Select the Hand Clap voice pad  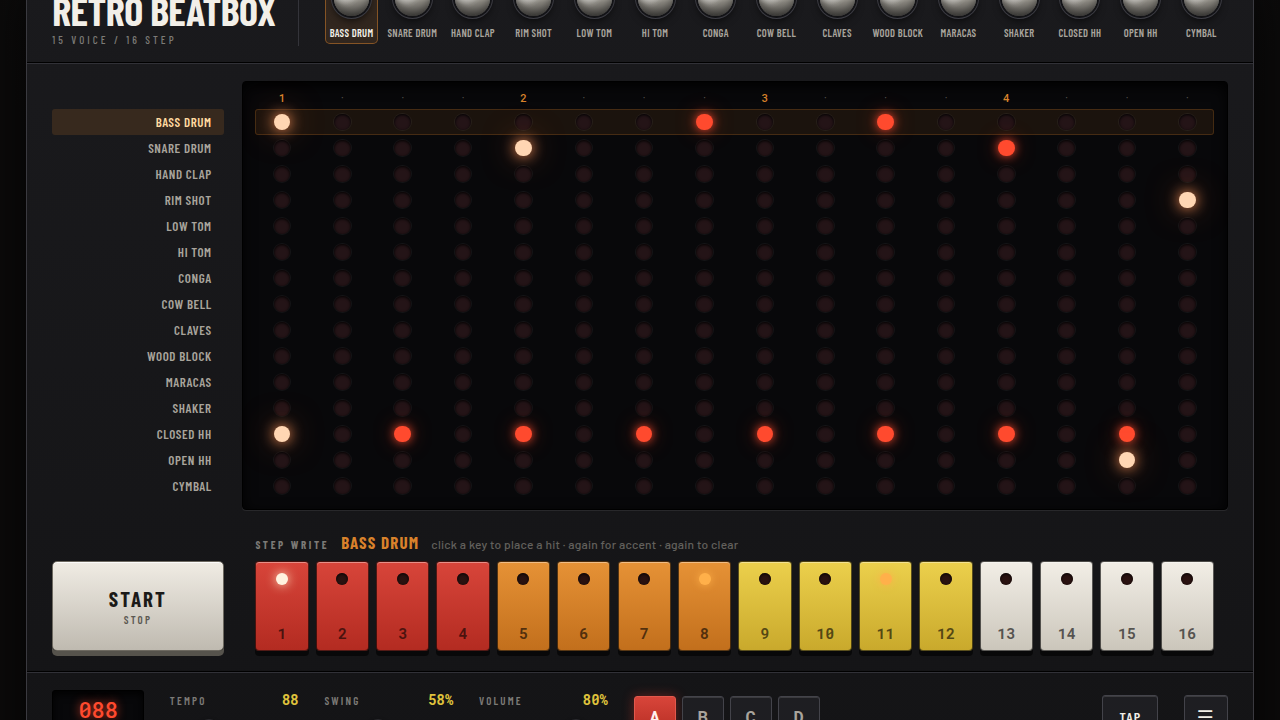[x=473, y=20]
